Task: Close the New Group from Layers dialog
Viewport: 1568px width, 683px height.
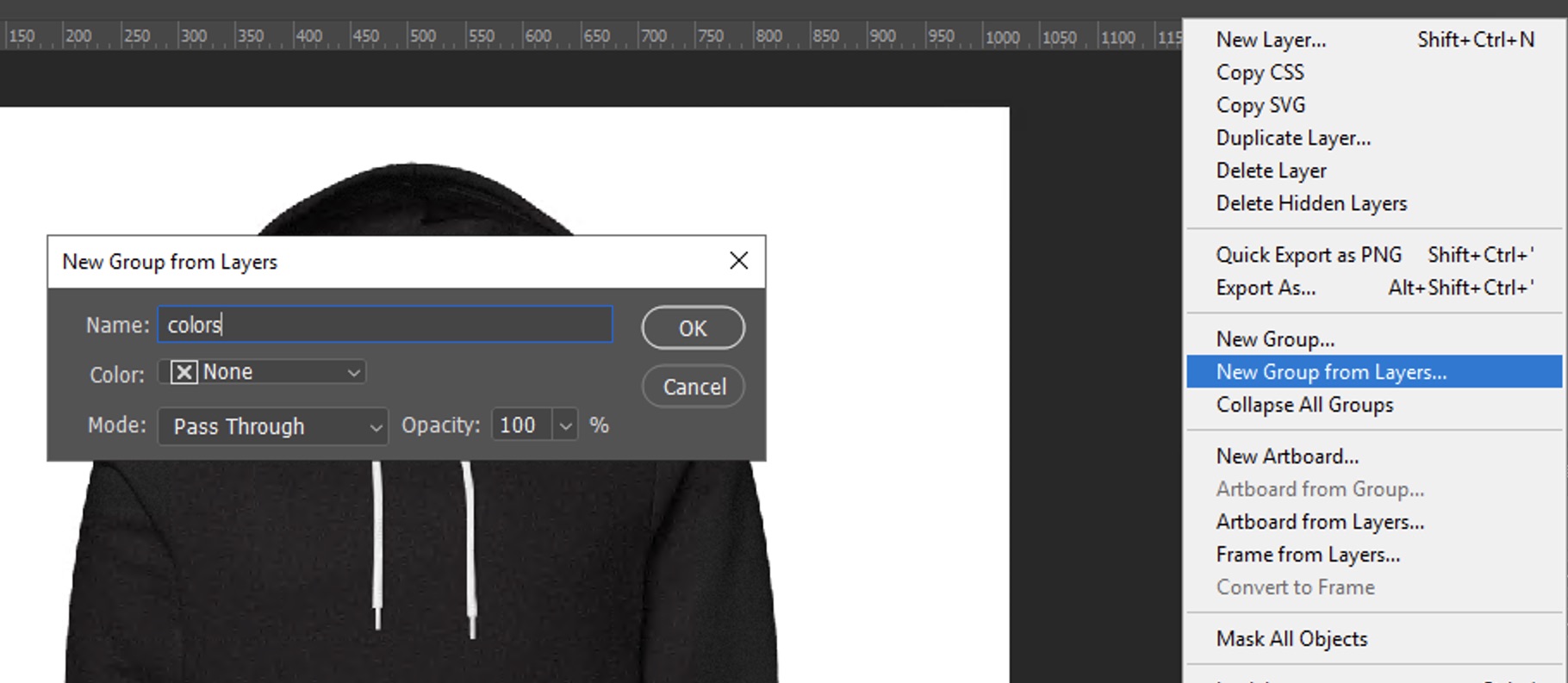Action: [x=738, y=261]
